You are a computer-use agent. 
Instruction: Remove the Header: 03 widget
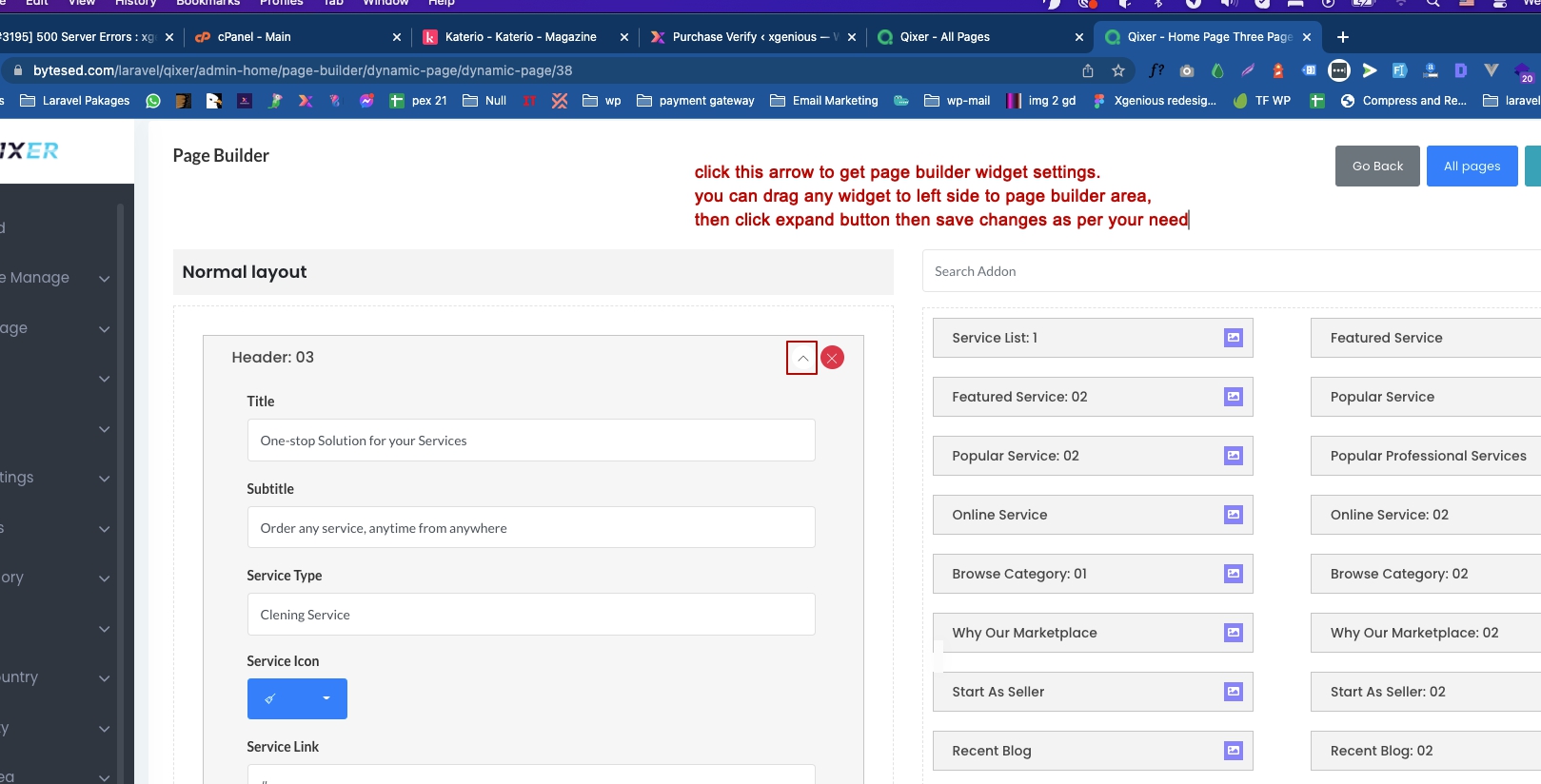point(833,358)
